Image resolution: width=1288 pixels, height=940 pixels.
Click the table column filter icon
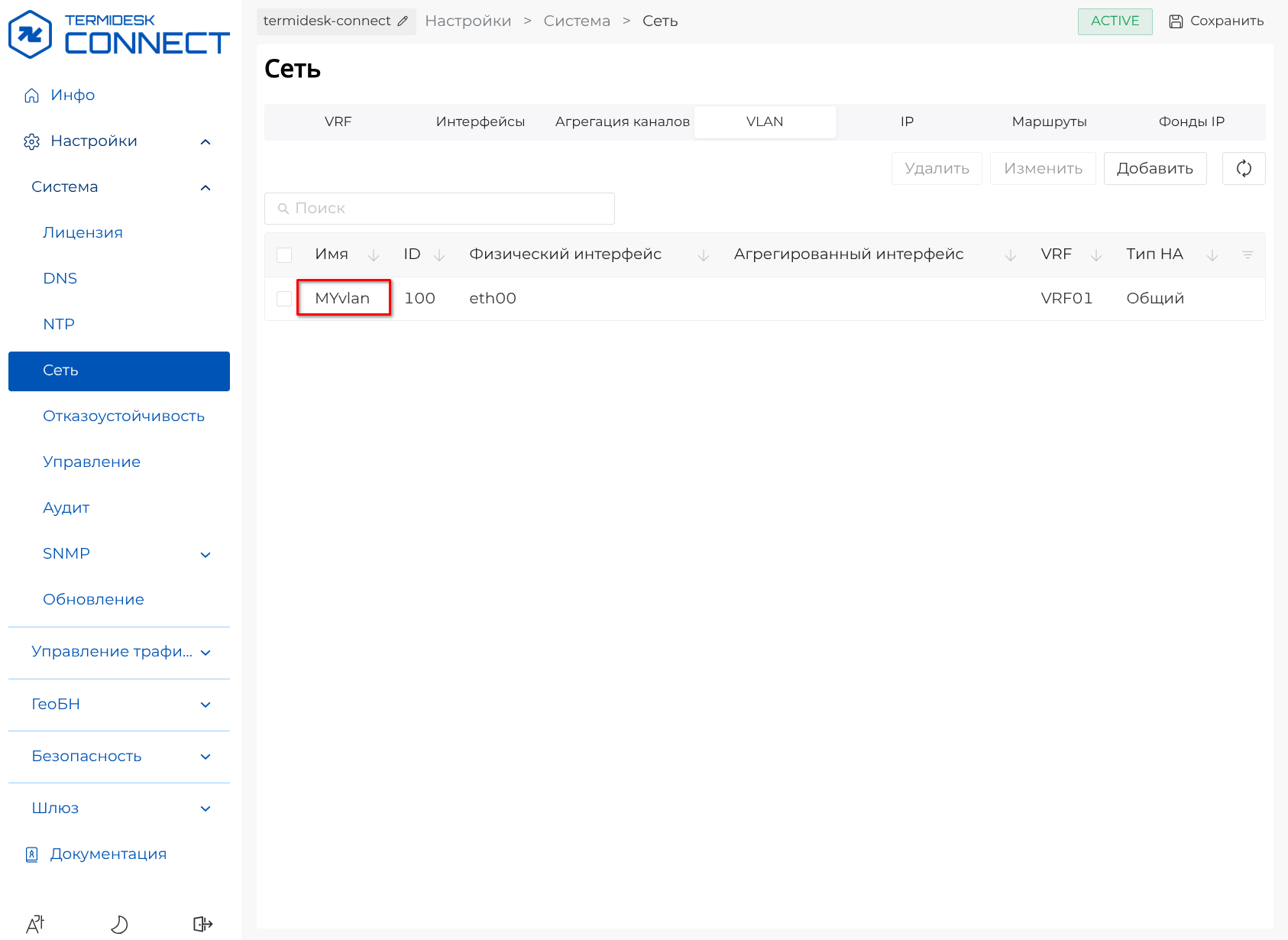tap(1247, 254)
